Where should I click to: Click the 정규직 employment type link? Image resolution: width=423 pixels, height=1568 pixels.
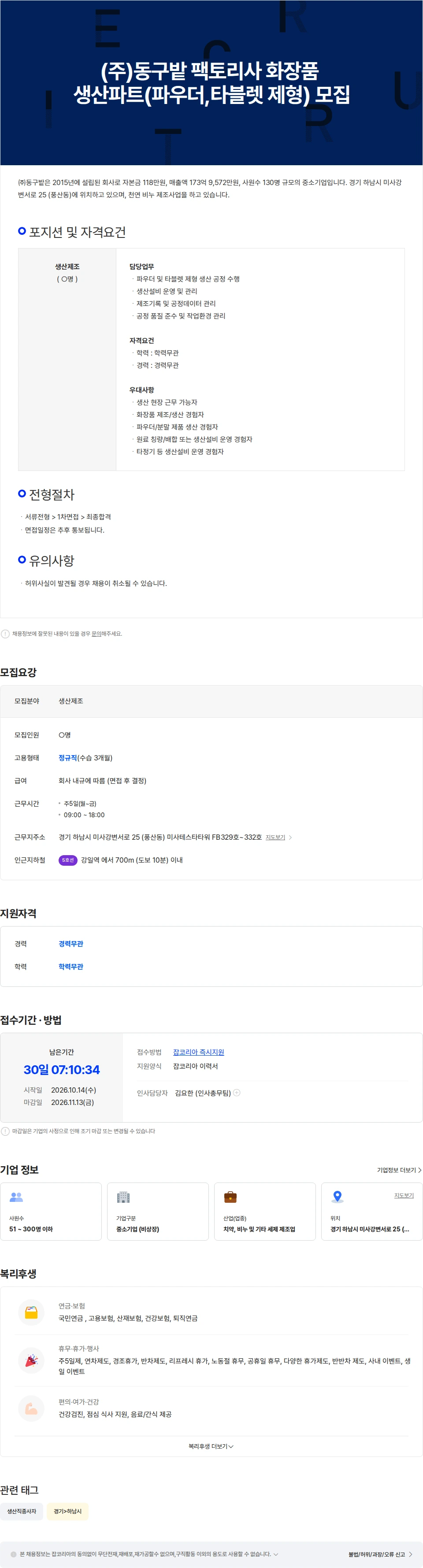click(67, 757)
